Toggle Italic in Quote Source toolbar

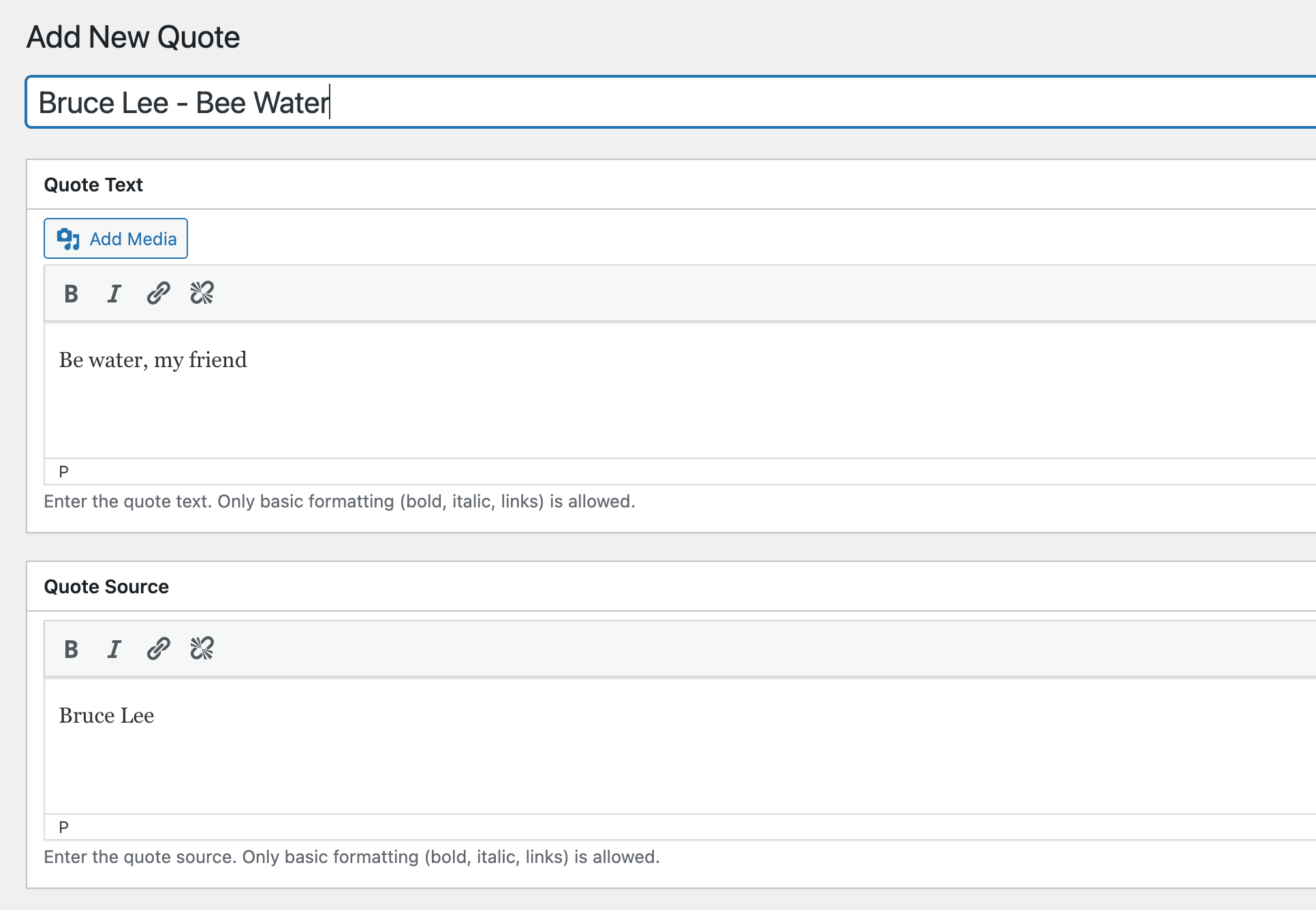point(114,649)
